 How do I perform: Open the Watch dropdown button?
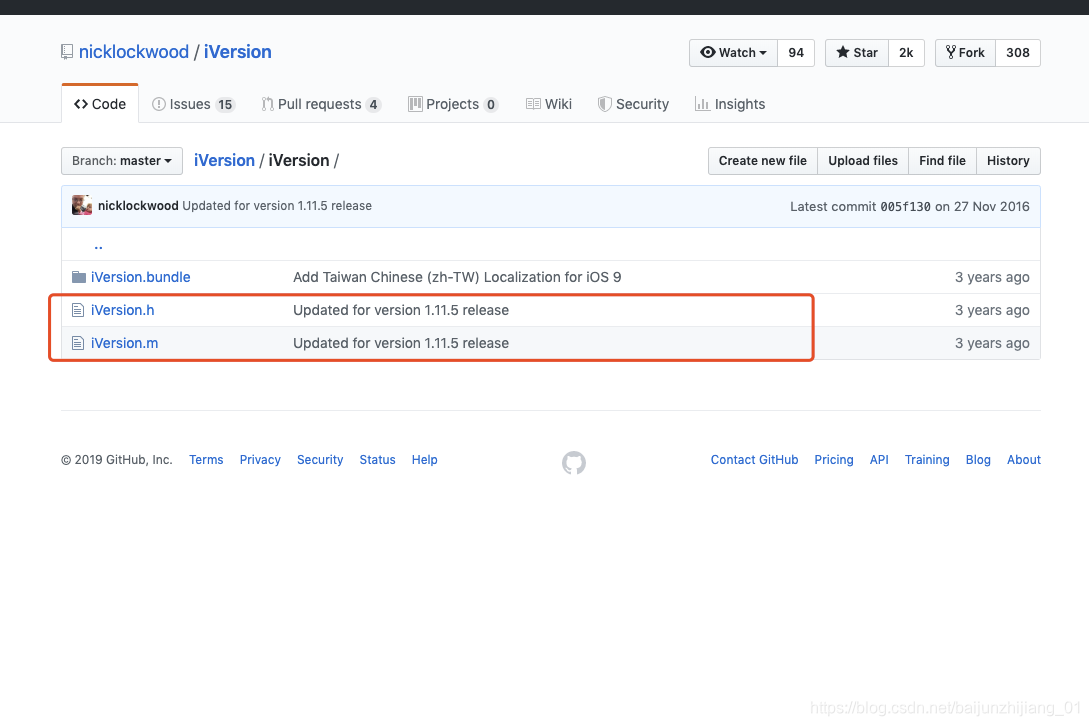point(733,53)
